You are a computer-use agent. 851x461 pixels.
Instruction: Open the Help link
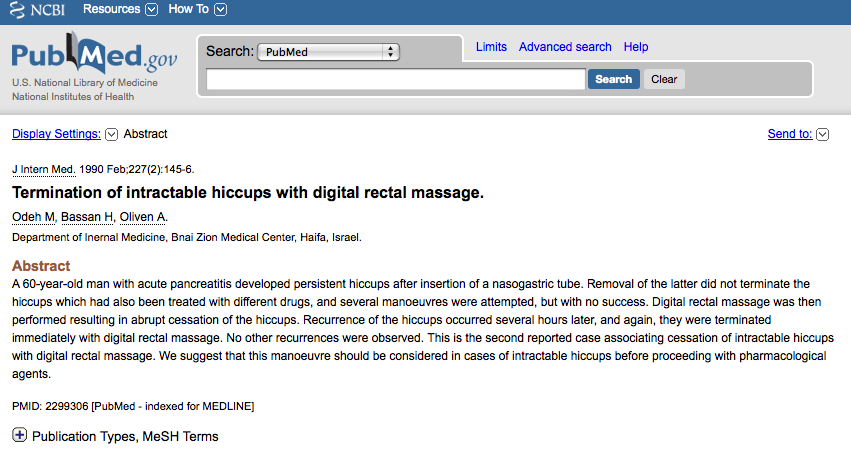click(x=636, y=47)
